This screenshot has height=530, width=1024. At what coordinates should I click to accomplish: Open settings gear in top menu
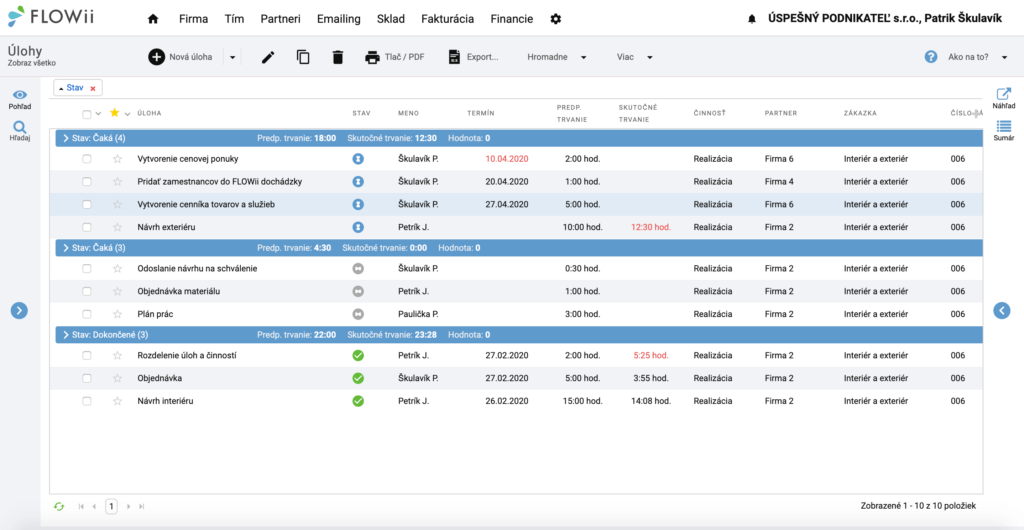(x=556, y=19)
